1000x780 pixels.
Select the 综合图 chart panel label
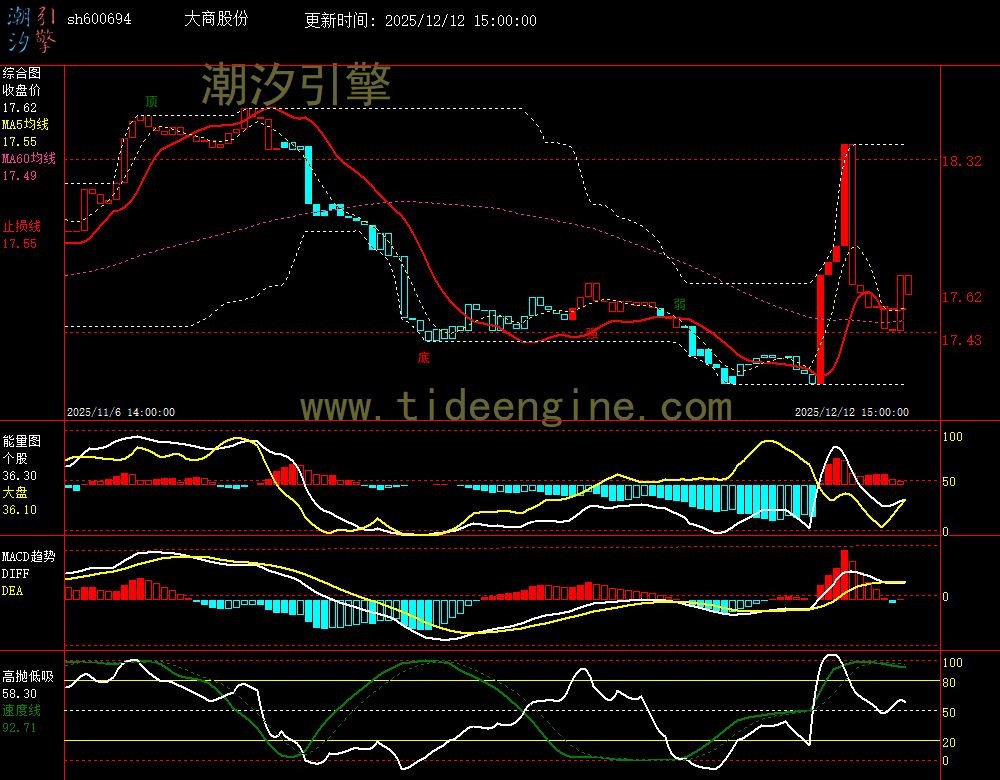21,73
